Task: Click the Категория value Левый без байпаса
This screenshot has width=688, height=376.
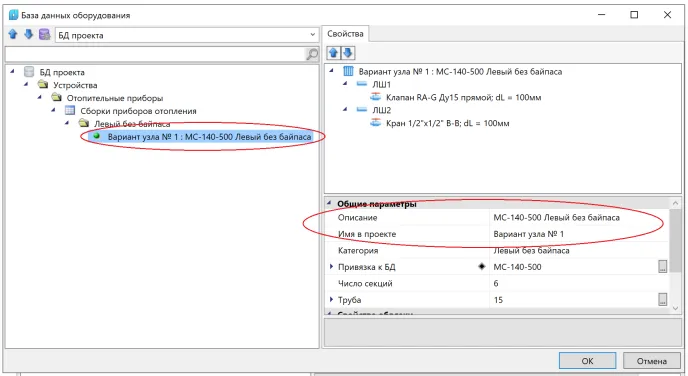Action: (531, 251)
